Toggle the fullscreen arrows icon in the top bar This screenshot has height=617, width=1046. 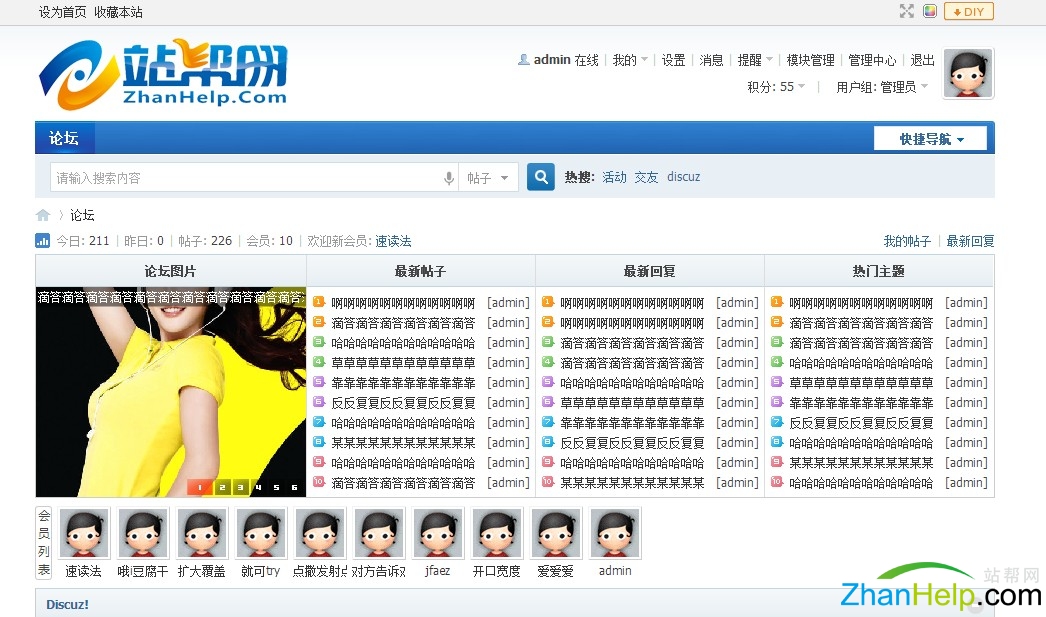tap(906, 11)
